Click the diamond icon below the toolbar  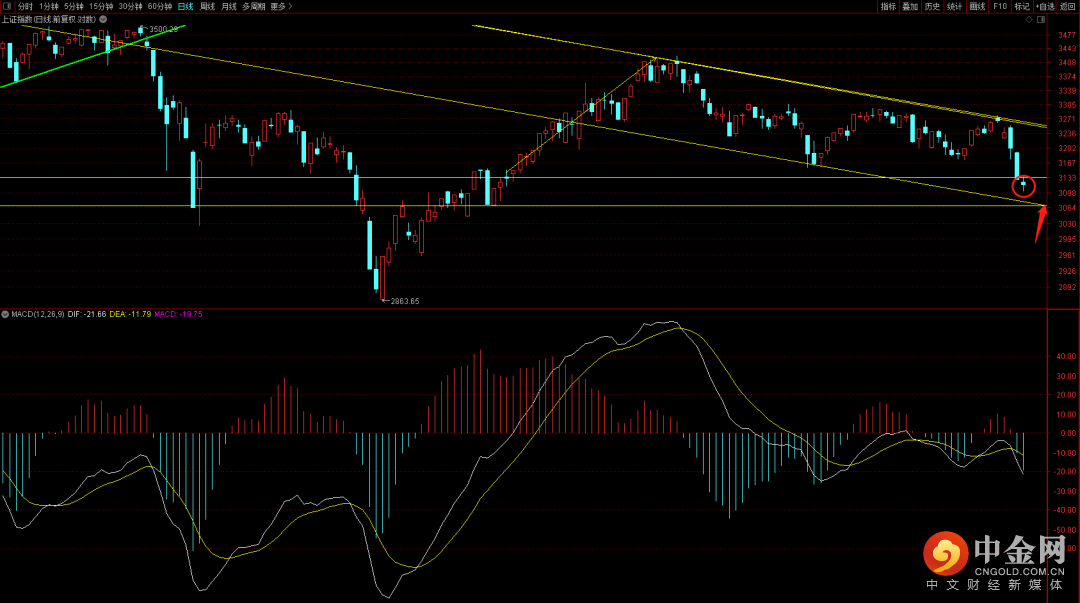click(1031, 19)
